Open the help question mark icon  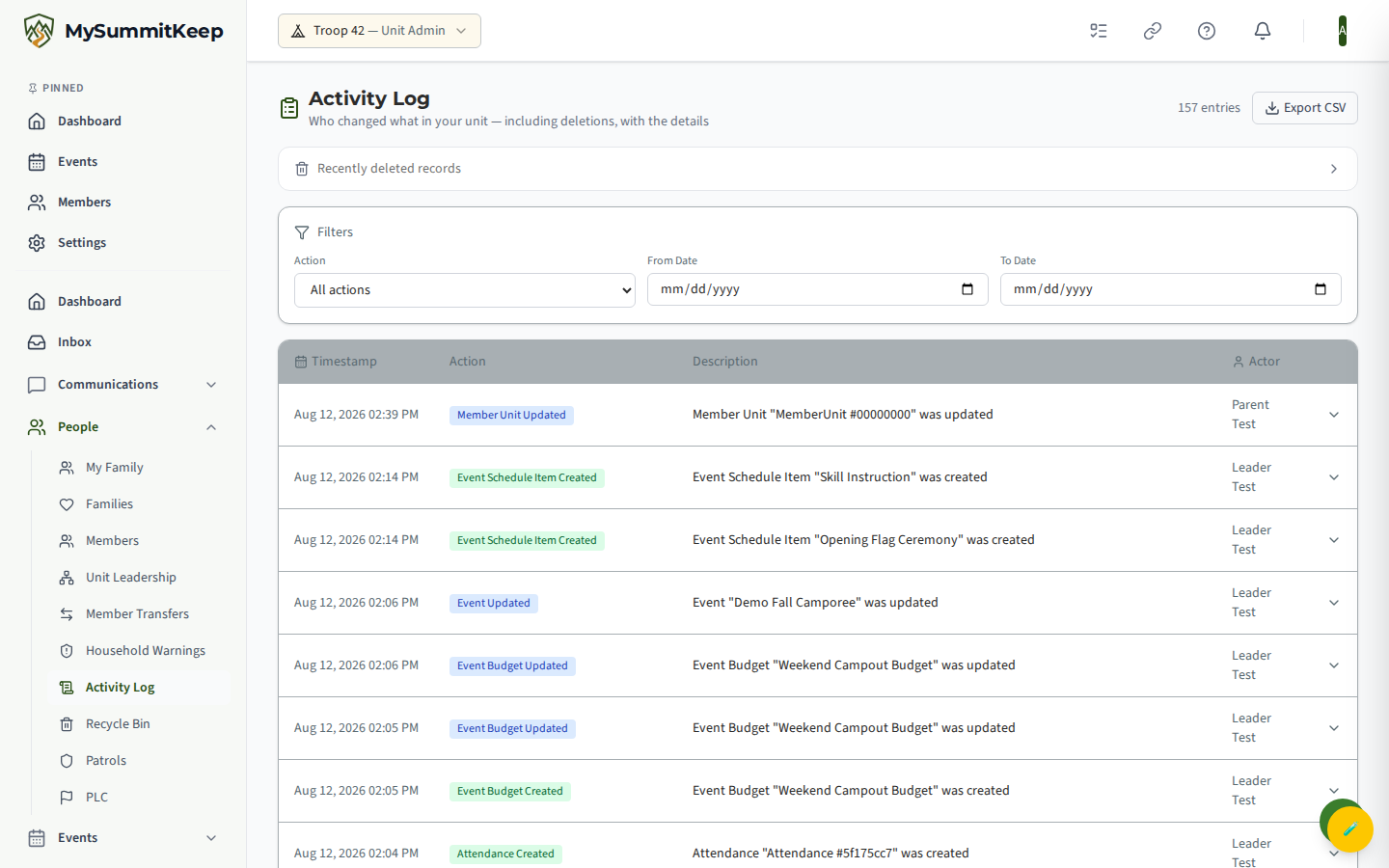[1207, 31]
